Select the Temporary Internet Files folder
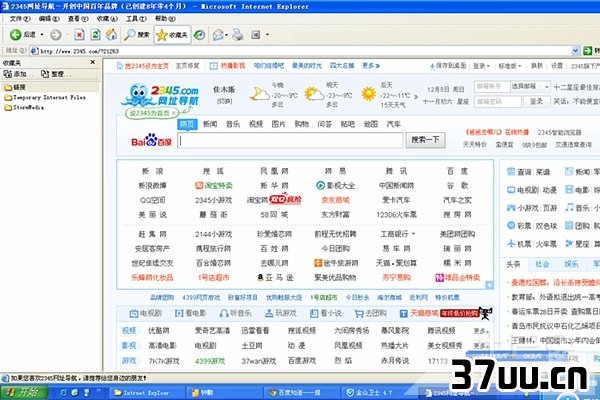This screenshot has width=600, height=400. click(45, 98)
